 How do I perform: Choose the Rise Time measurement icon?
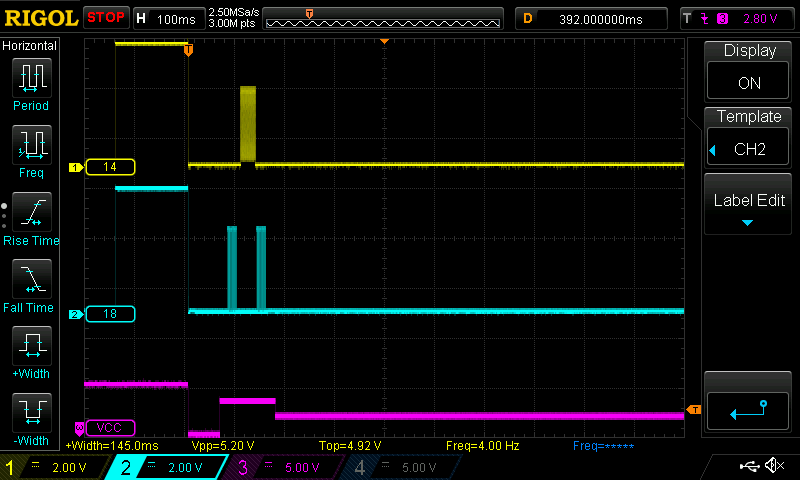pyautogui.click(x=31, y=214)
